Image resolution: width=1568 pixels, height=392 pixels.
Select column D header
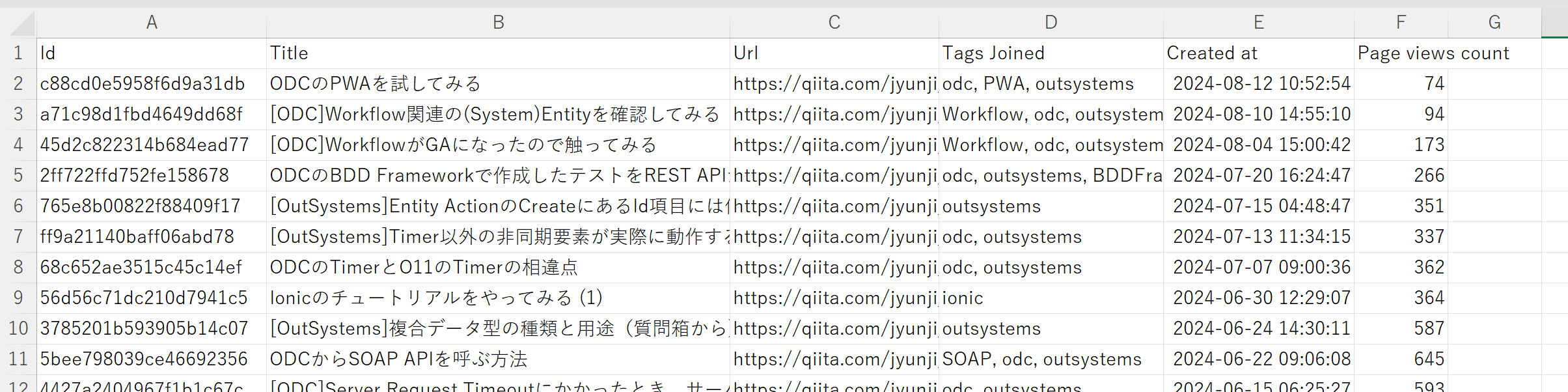[1051, 23]
